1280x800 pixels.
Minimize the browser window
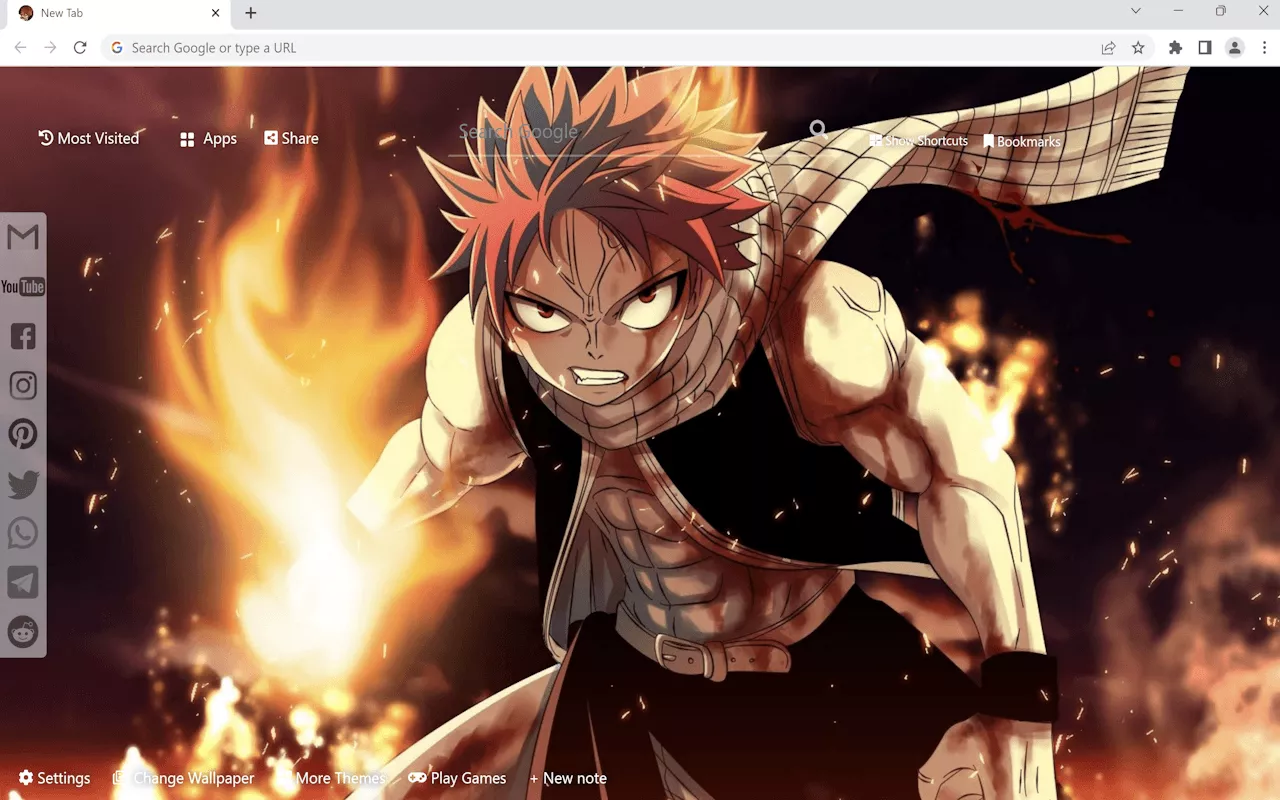click(x=1178, y=11)
